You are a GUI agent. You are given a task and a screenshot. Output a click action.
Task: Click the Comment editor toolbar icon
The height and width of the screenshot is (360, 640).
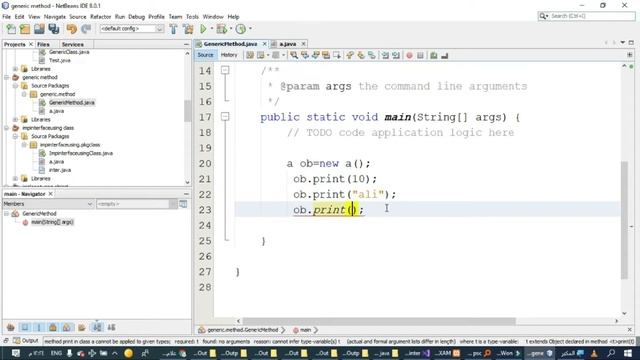point(433,55)
